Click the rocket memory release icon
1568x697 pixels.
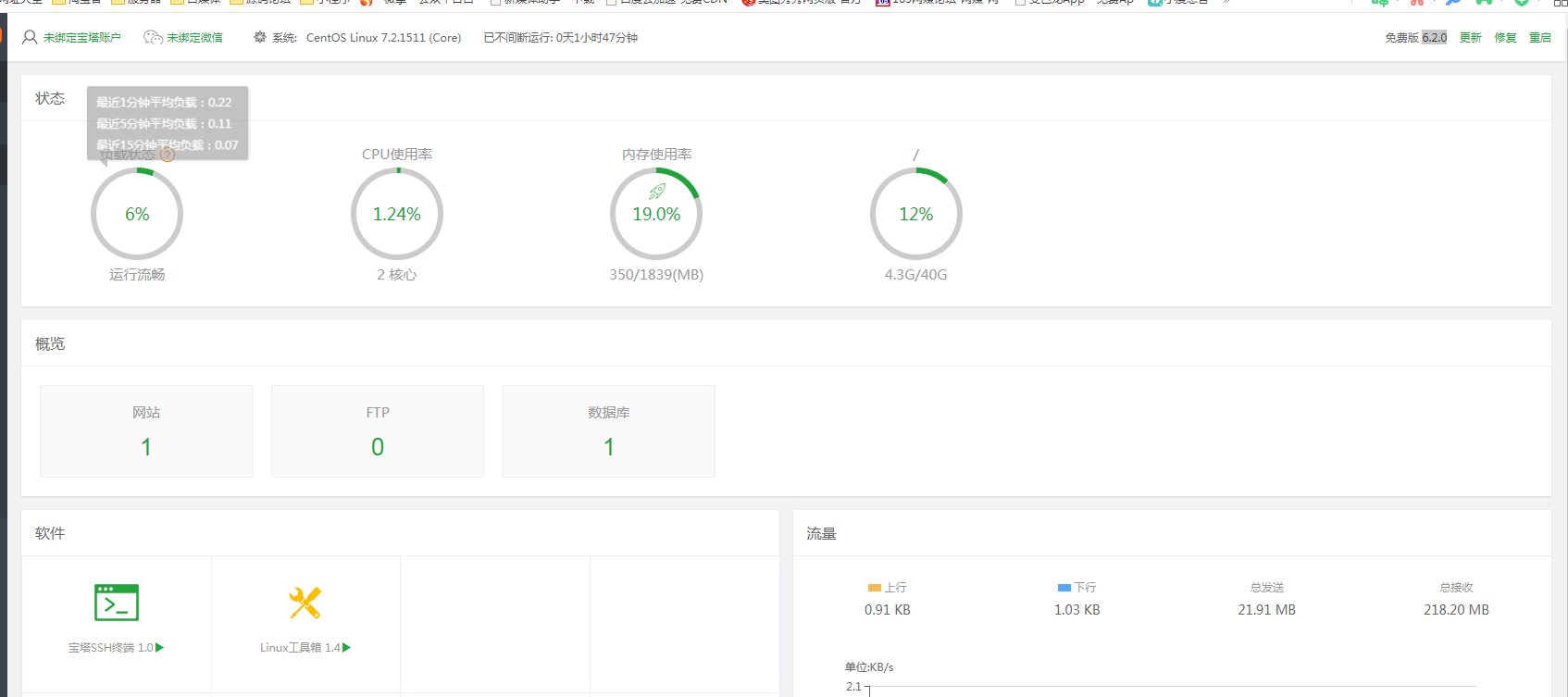click(657, 192)
